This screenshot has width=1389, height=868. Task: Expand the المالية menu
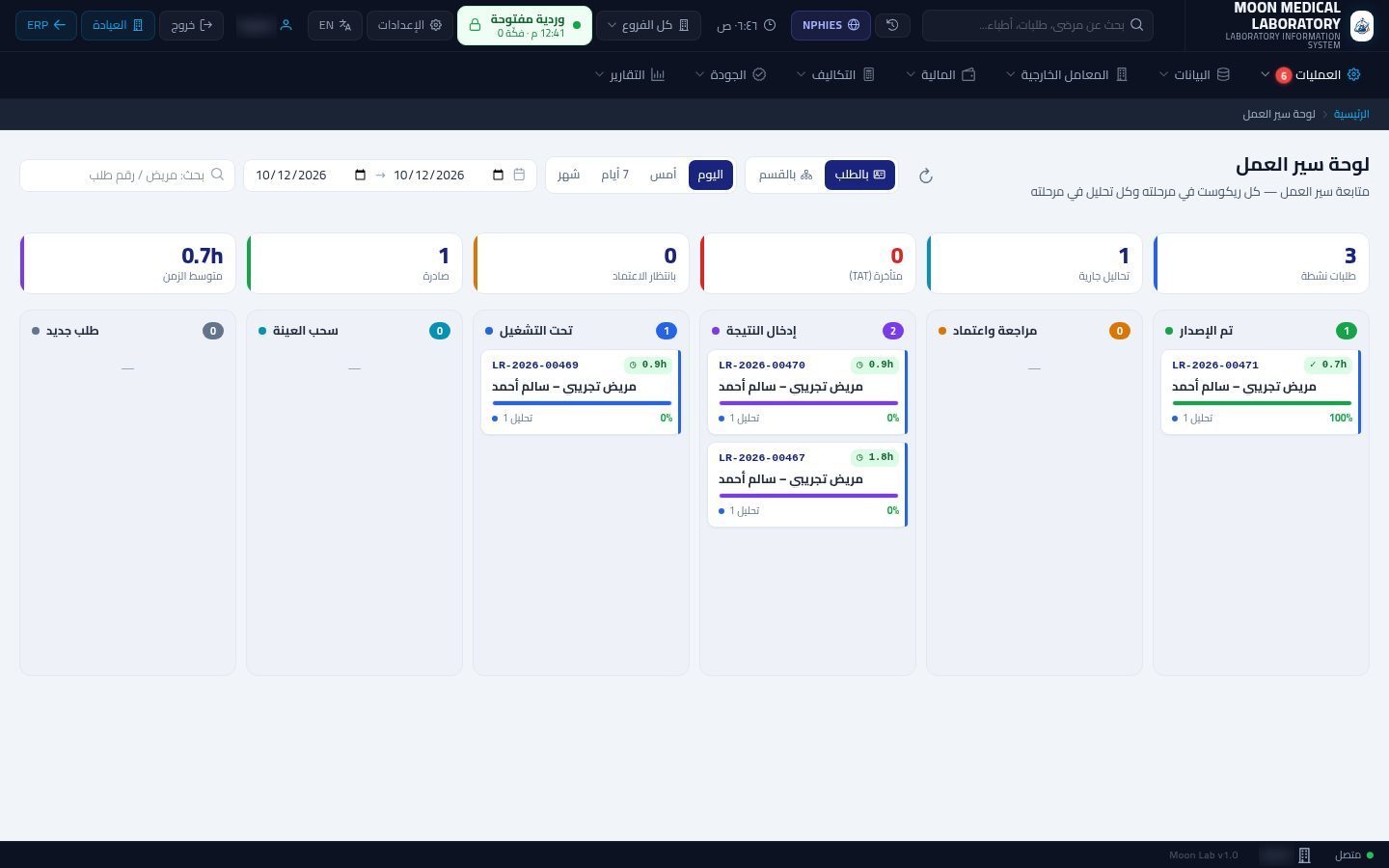coord(940,75)
